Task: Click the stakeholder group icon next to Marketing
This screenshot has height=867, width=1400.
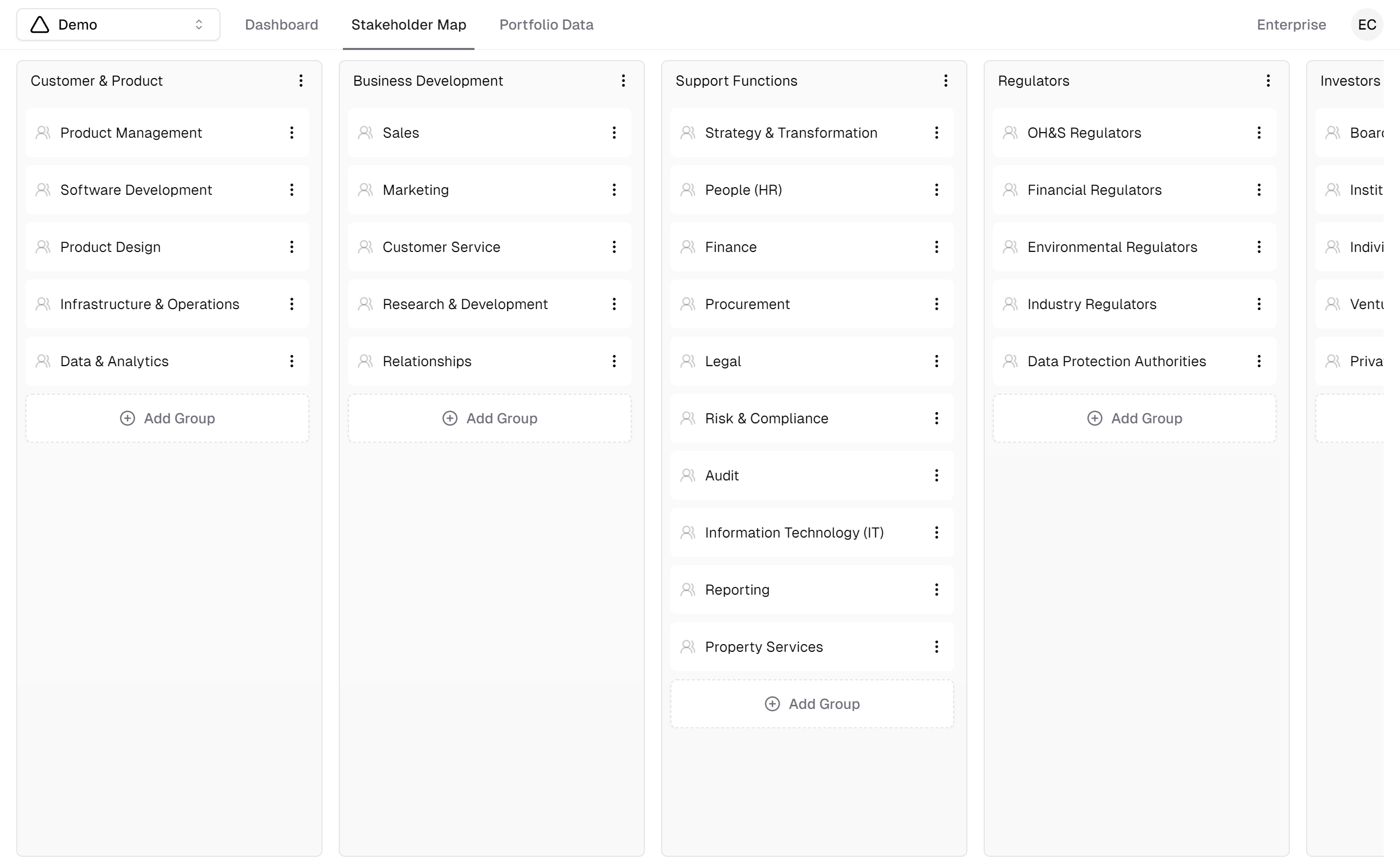Action: click(366, 189)
